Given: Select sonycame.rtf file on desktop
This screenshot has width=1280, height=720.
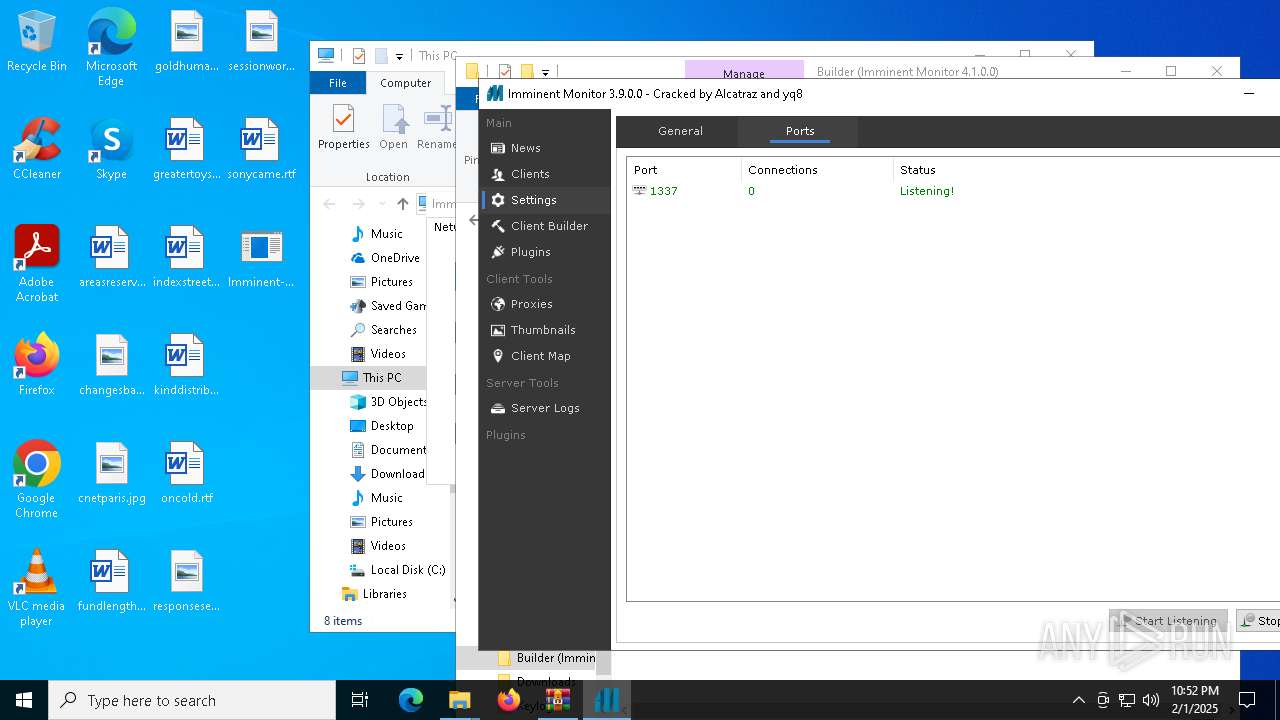Looking at the screenshot, I should [x=261, y=149].
